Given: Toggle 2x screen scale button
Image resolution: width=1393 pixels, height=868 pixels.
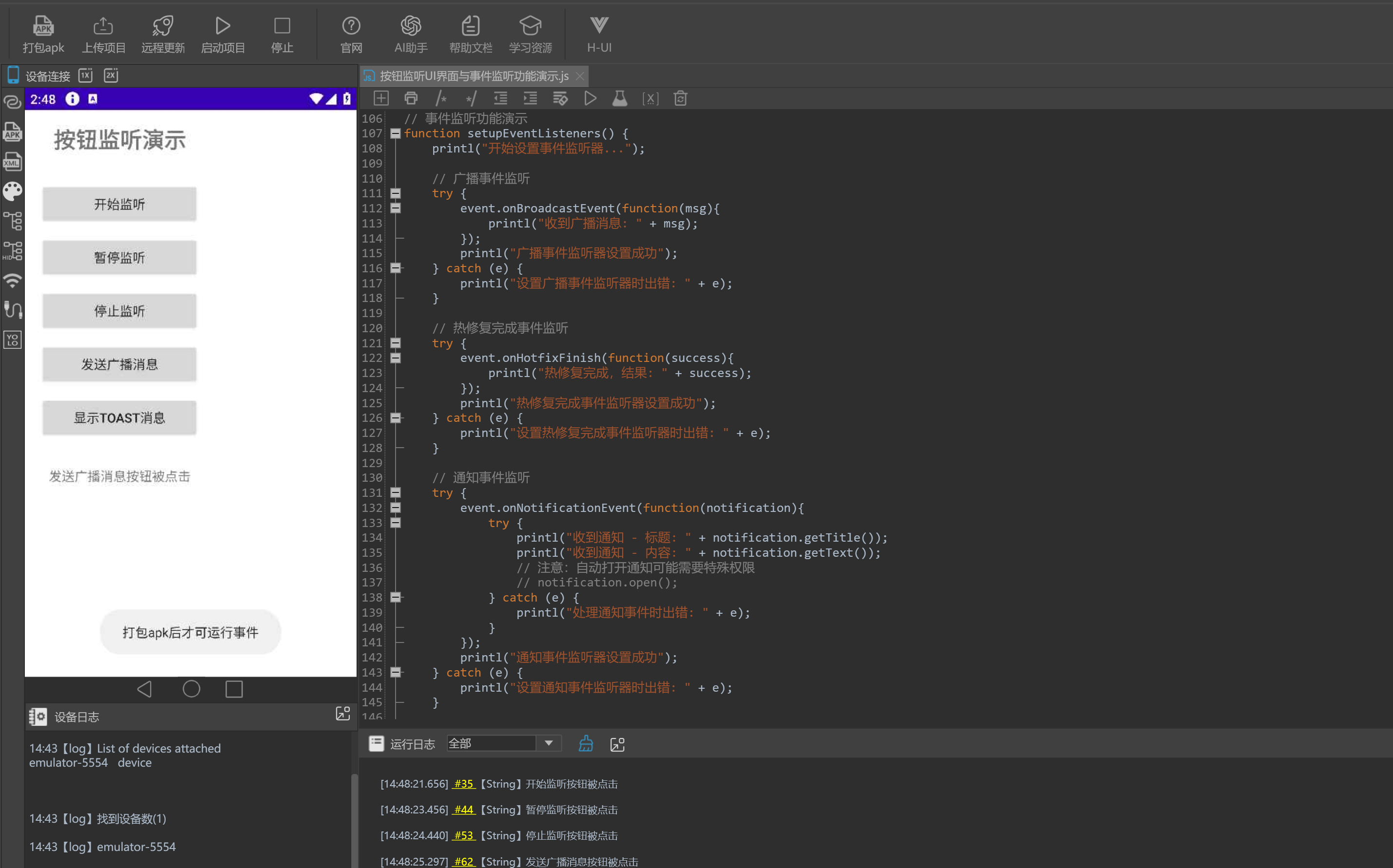Looking at the screenshot, I should pos(111,75).
